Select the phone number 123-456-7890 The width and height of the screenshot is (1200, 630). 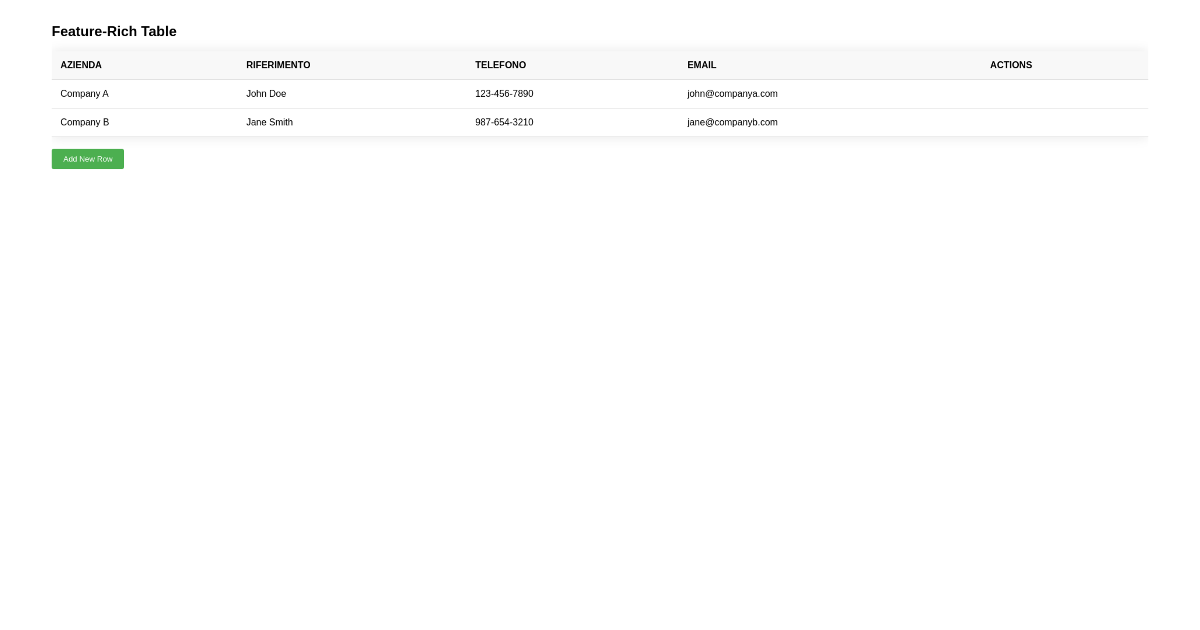[x=504, y=93]
